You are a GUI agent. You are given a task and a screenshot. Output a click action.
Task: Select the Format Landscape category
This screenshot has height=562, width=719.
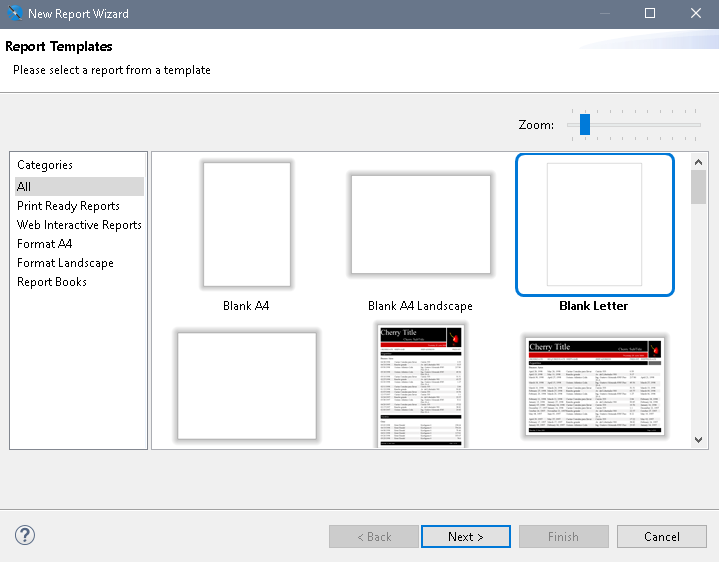[x=65, y=263]
